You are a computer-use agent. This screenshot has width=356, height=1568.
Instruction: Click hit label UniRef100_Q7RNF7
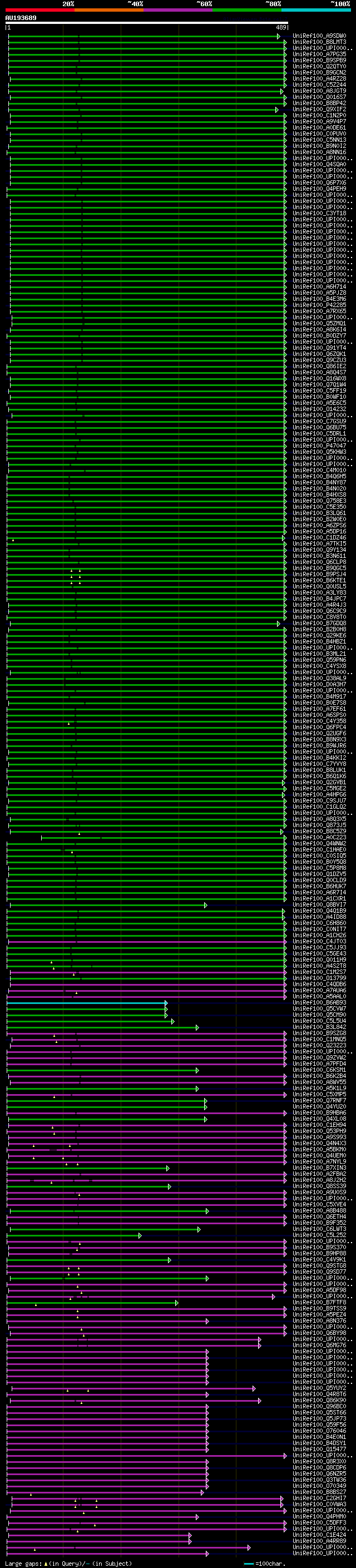point(319,1101)
